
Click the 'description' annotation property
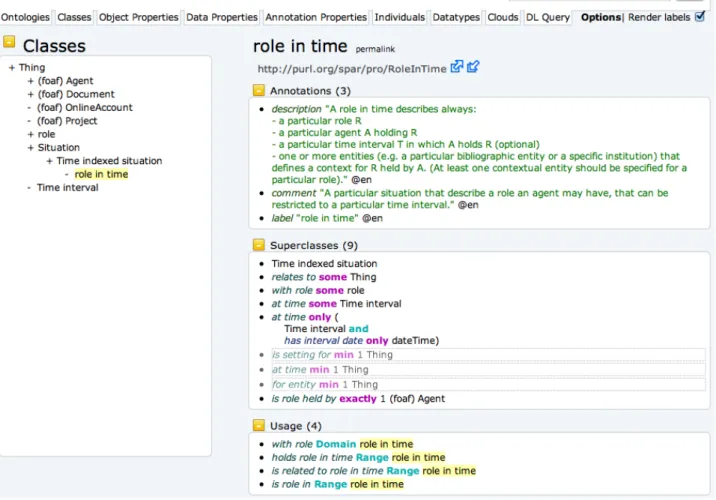point(296,109)
